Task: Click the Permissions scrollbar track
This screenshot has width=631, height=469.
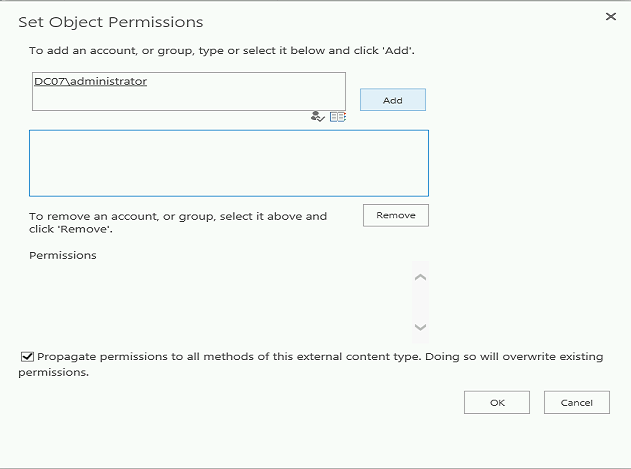Action: click(420, 302)
